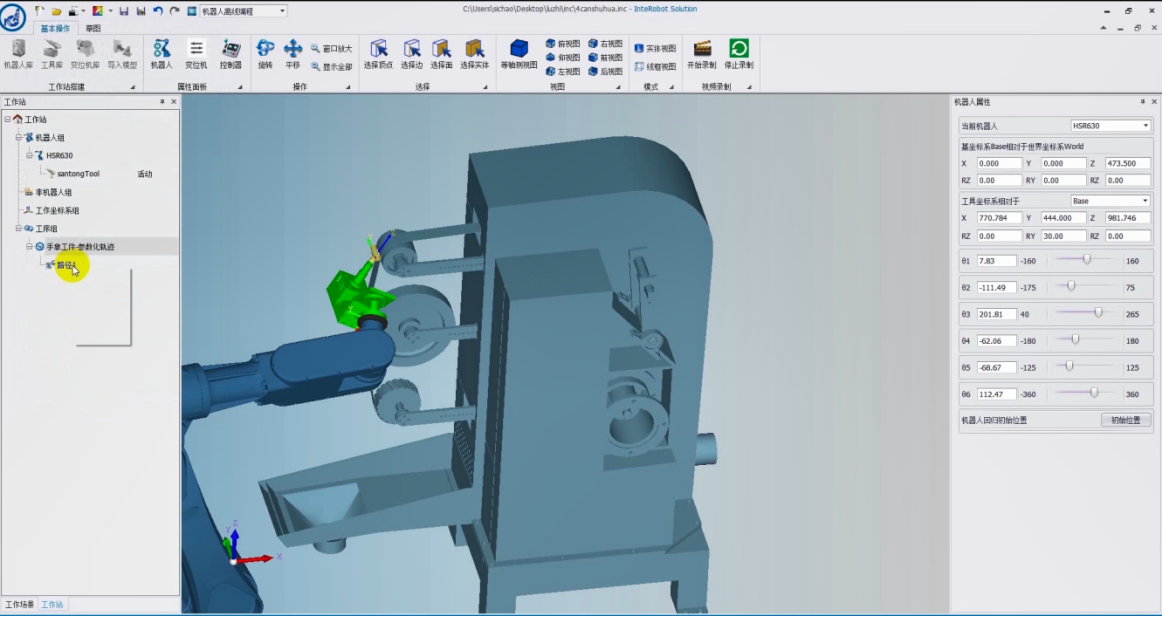Select the 旋转 rotate view tool
The width and height of the screenshot is (1162, 617).
(265, 55)
